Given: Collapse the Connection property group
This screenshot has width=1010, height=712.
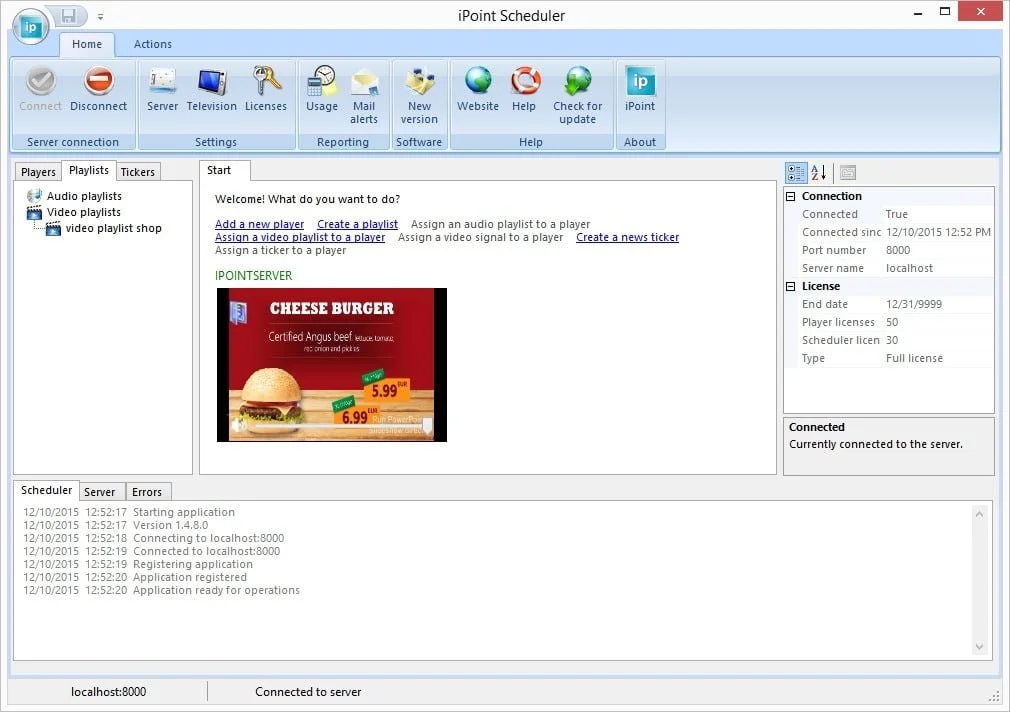Looking at the screenshot, I should 791,197.
